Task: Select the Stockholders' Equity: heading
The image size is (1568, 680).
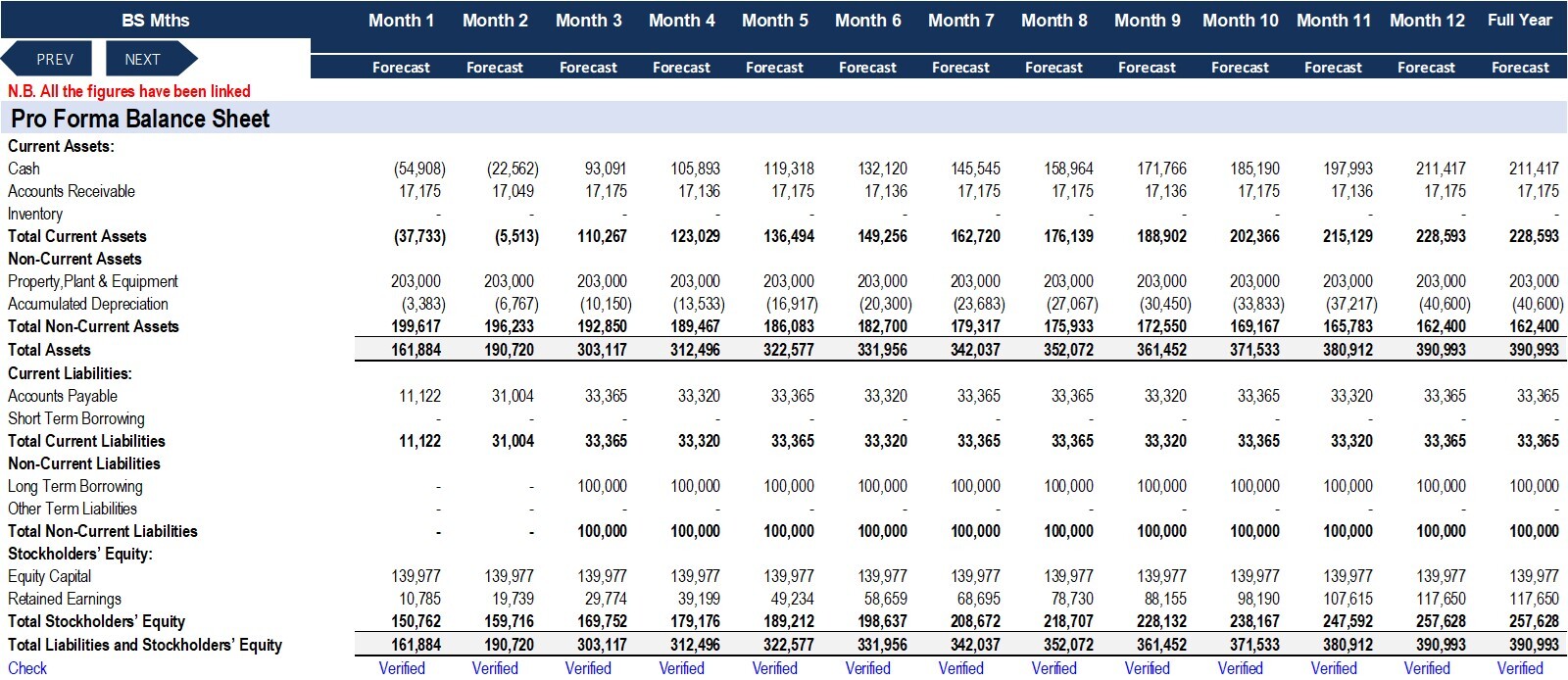Action: pyautogui.click(x=79, y=554)
